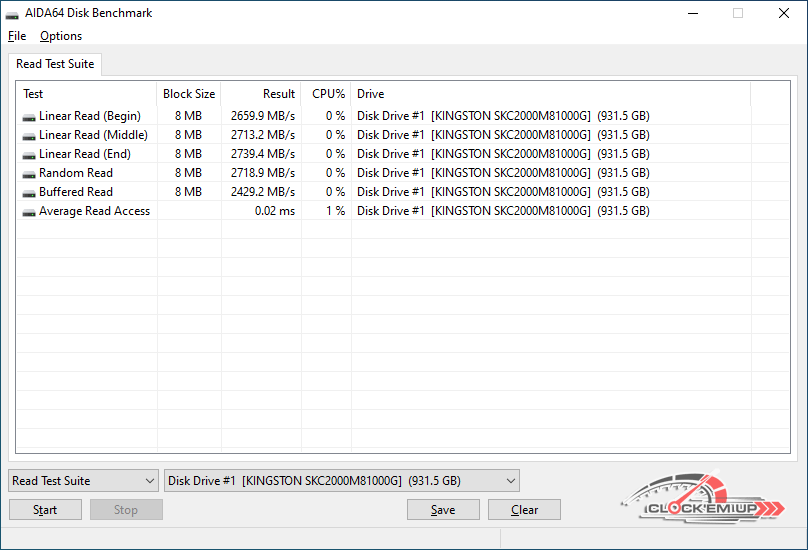Select the Buffered Read 2429.2 MB/s result
This screenshot has height=550, width=808.
click(262, 192)
